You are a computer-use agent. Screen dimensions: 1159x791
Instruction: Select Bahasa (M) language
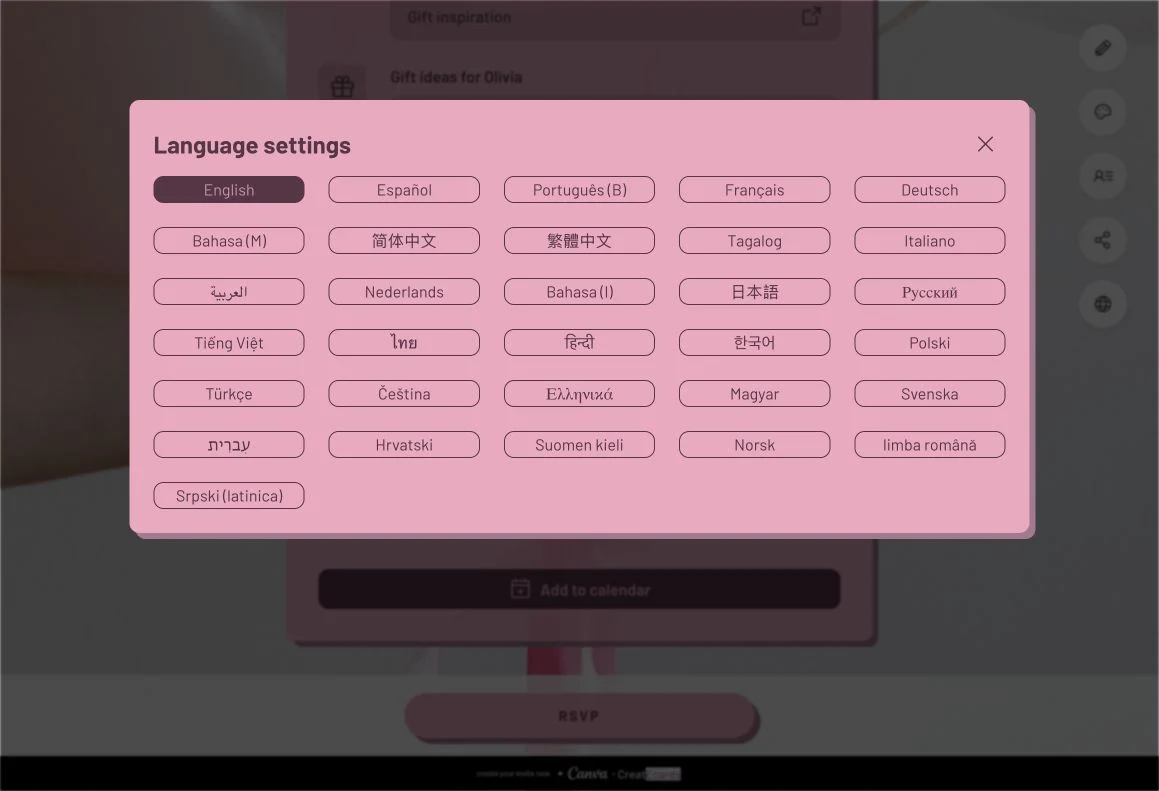229,241
